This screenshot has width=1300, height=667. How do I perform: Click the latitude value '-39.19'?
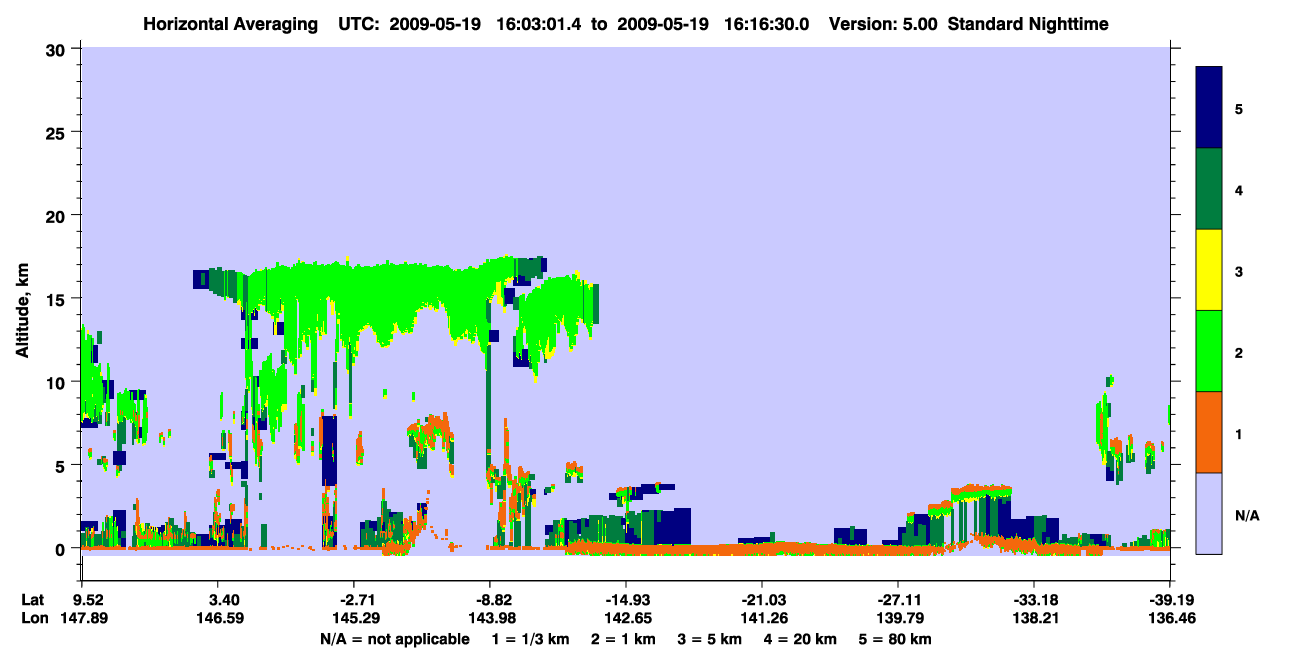(x=1170, y=600)
